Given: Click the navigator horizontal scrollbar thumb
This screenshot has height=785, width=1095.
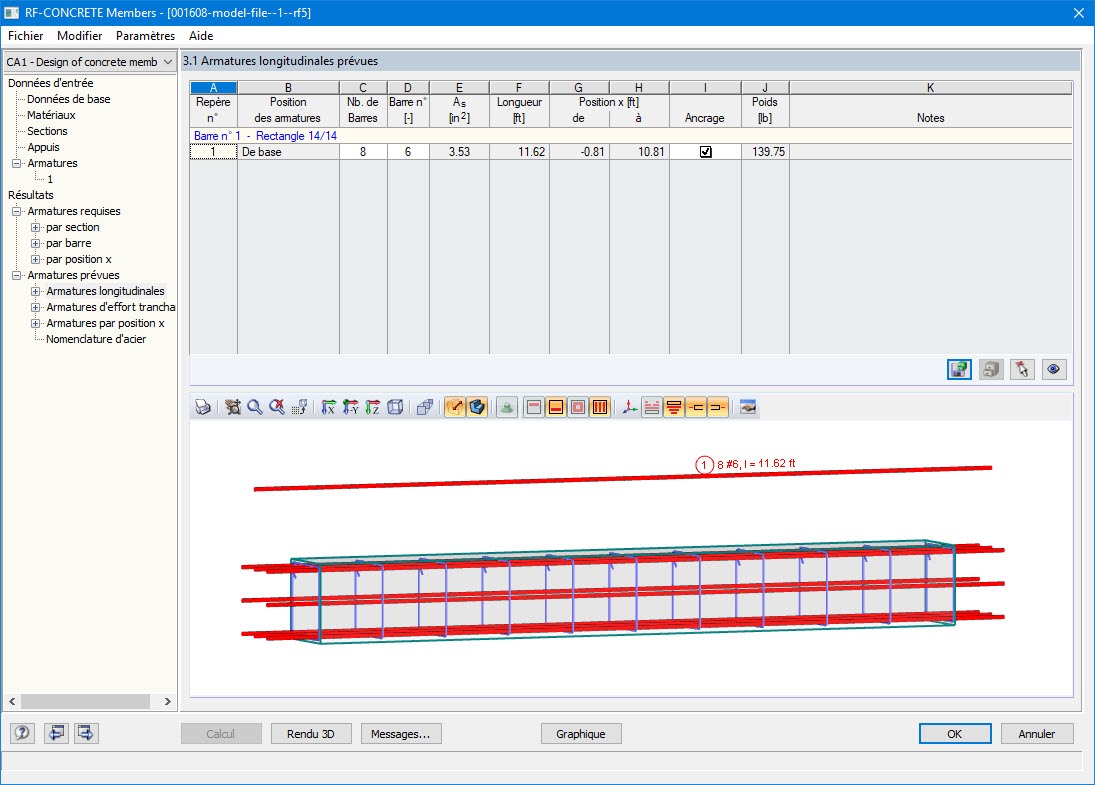Looking at the screenshot, I should [x=85, y=701].
